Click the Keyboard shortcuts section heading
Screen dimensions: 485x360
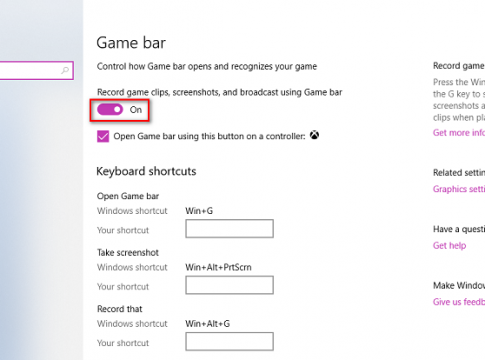click(146, 171)
